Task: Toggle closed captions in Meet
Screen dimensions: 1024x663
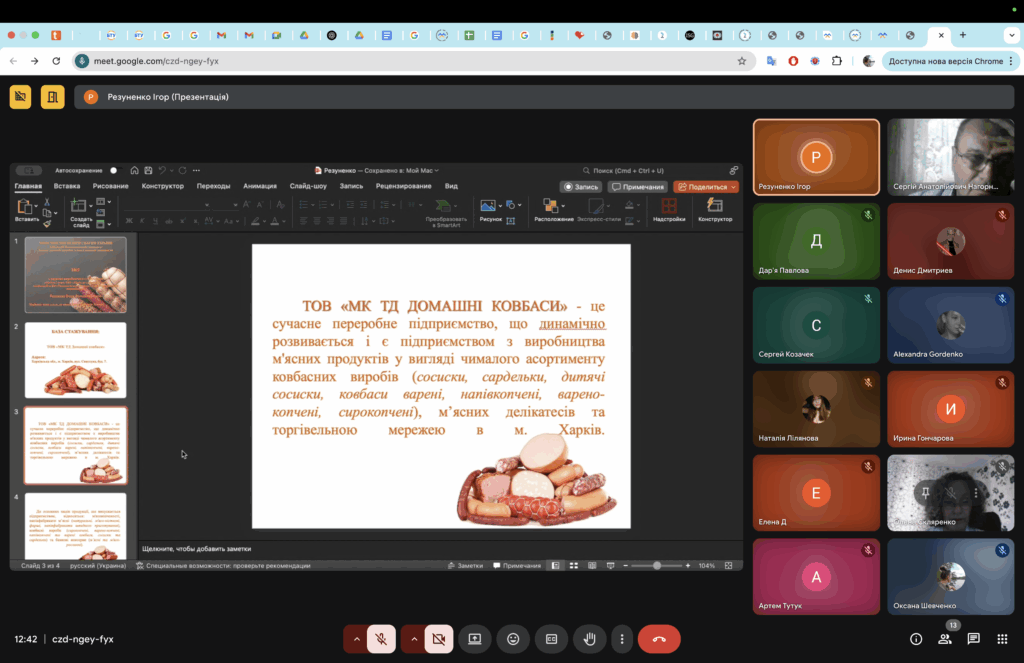Action: click(552, 639)
